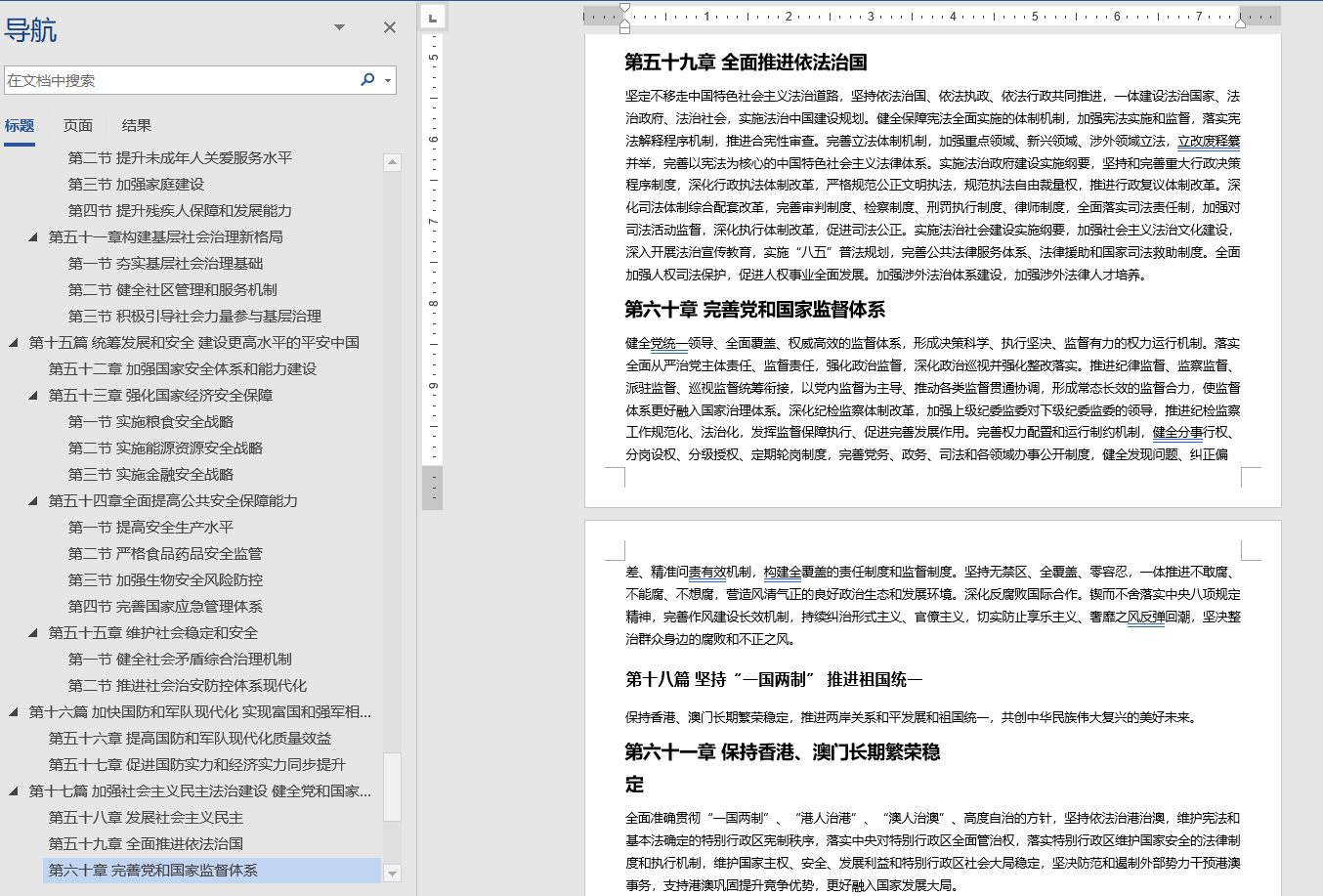
Task: Go to 第一节 健全社会矛盾综合治理机制
Action: click(180, 659)
